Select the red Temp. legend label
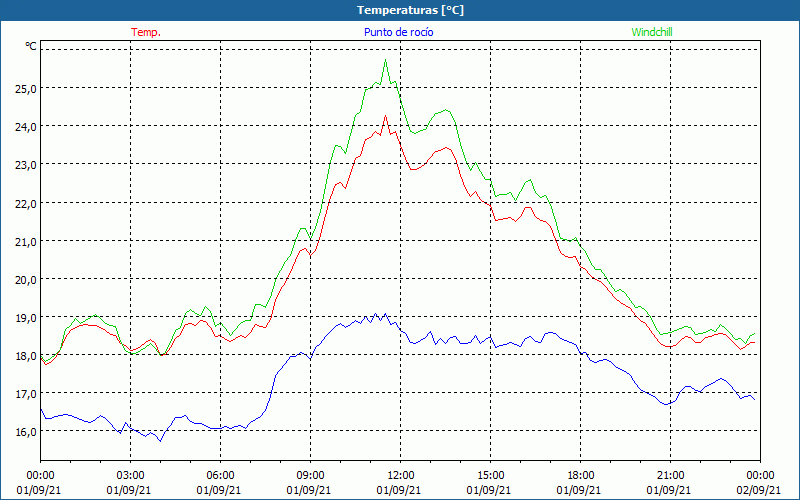Viewport: 800px width, 500px height. (146, 32)
